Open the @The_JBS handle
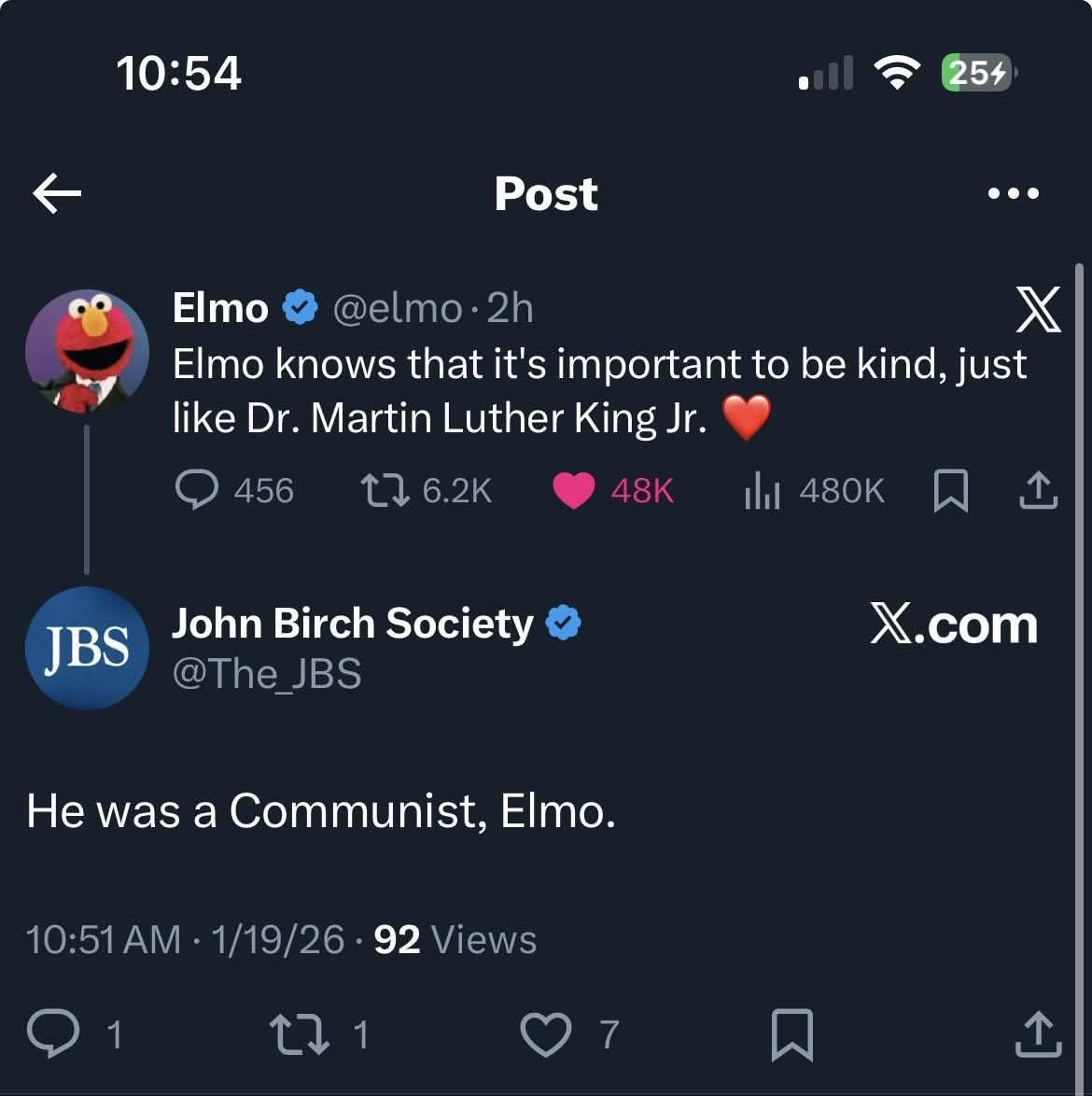Screen dimensions: 1092x1096 click(x=267, y=674)
